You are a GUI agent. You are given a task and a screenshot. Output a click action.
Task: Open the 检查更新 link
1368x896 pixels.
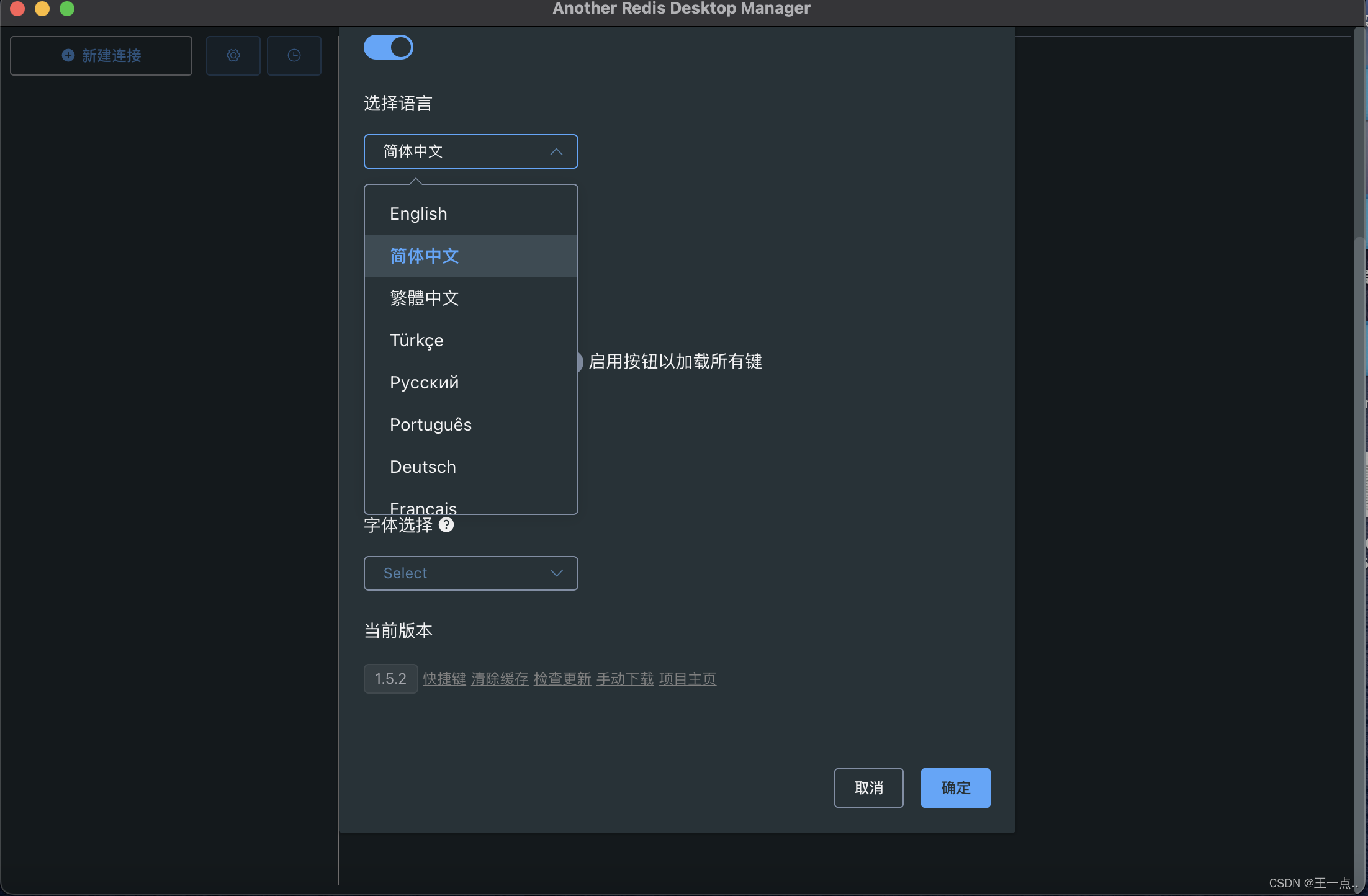[x=562, y=679]
